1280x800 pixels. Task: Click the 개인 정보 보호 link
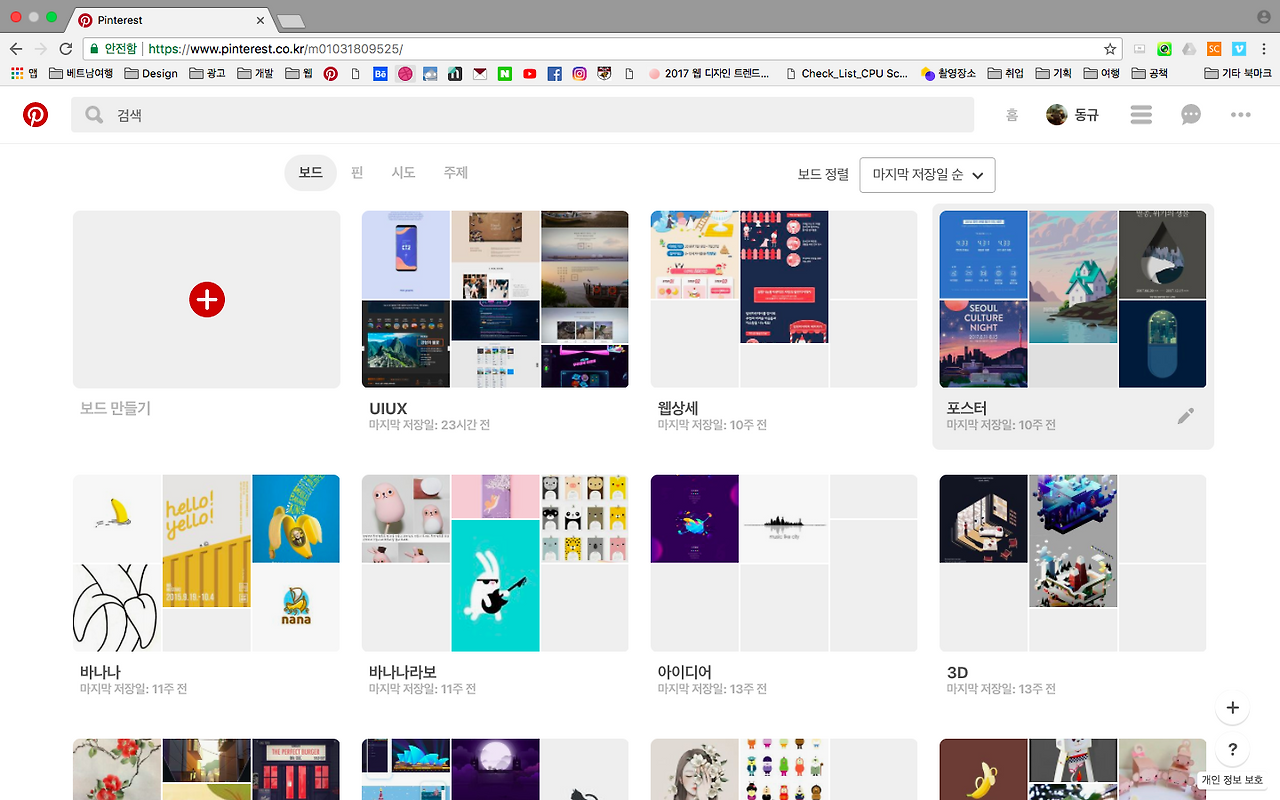[1233, 779]
